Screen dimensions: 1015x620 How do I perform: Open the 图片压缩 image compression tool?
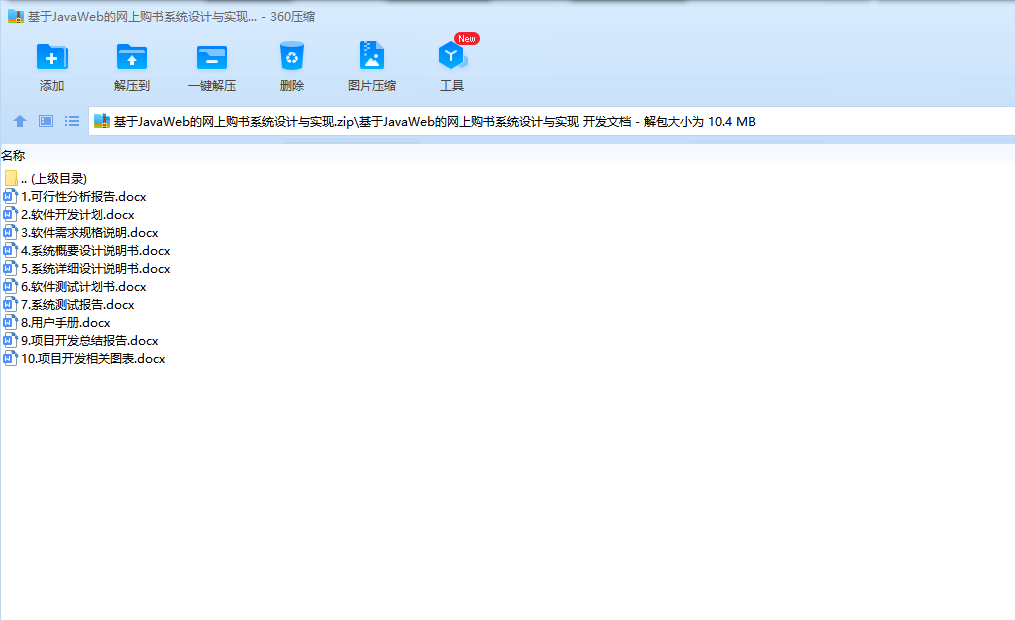click(x=372, y=56)
